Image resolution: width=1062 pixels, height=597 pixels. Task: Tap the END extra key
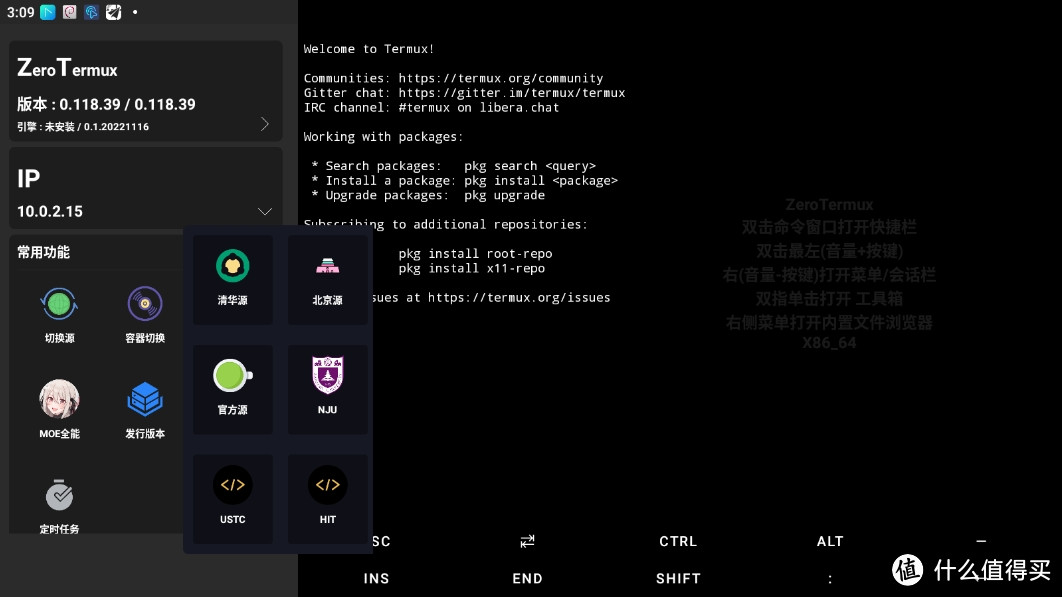pyautogui.click(x=527, y=579)
